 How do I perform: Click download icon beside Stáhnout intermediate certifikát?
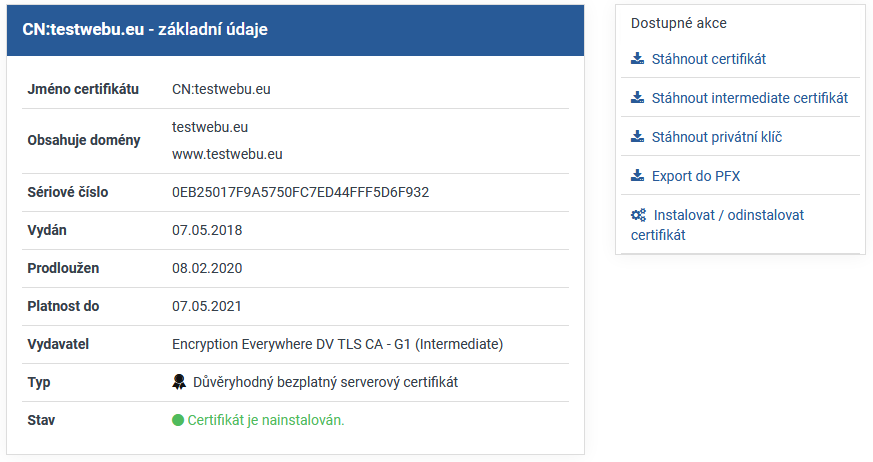point(637,98)
